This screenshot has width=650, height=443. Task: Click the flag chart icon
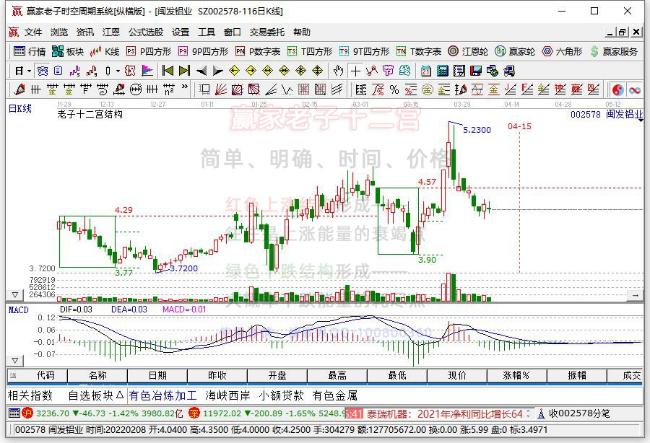[147, 71]
